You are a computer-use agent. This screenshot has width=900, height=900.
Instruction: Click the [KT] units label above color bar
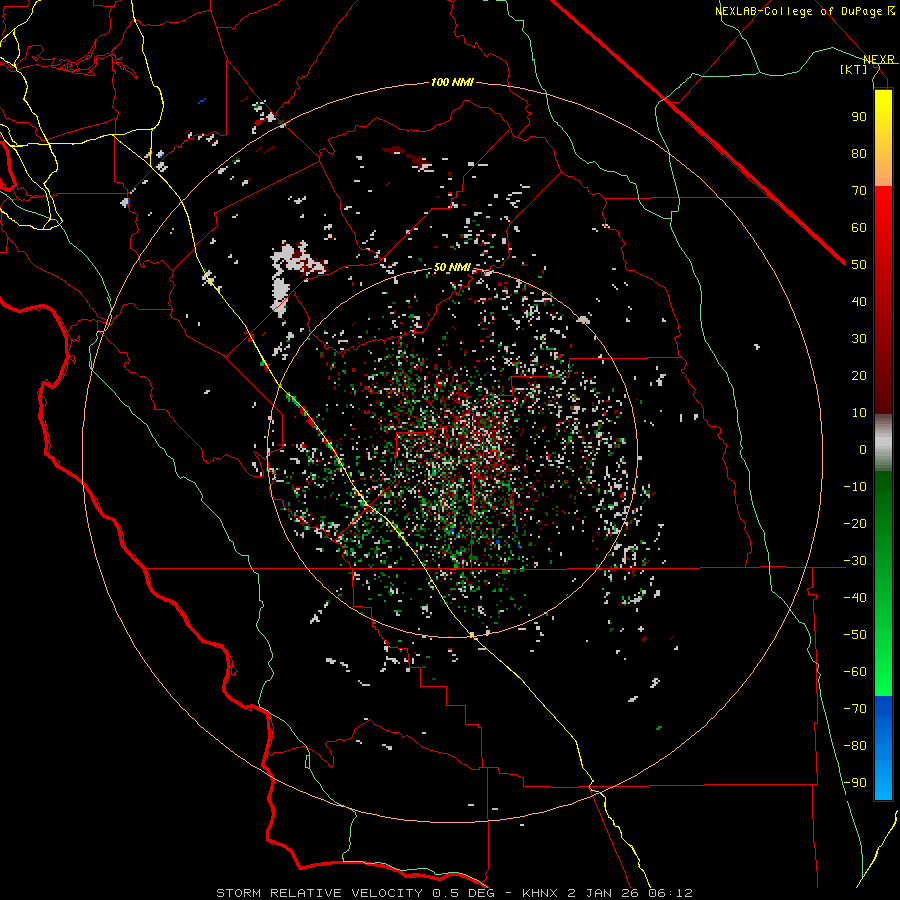854,69
